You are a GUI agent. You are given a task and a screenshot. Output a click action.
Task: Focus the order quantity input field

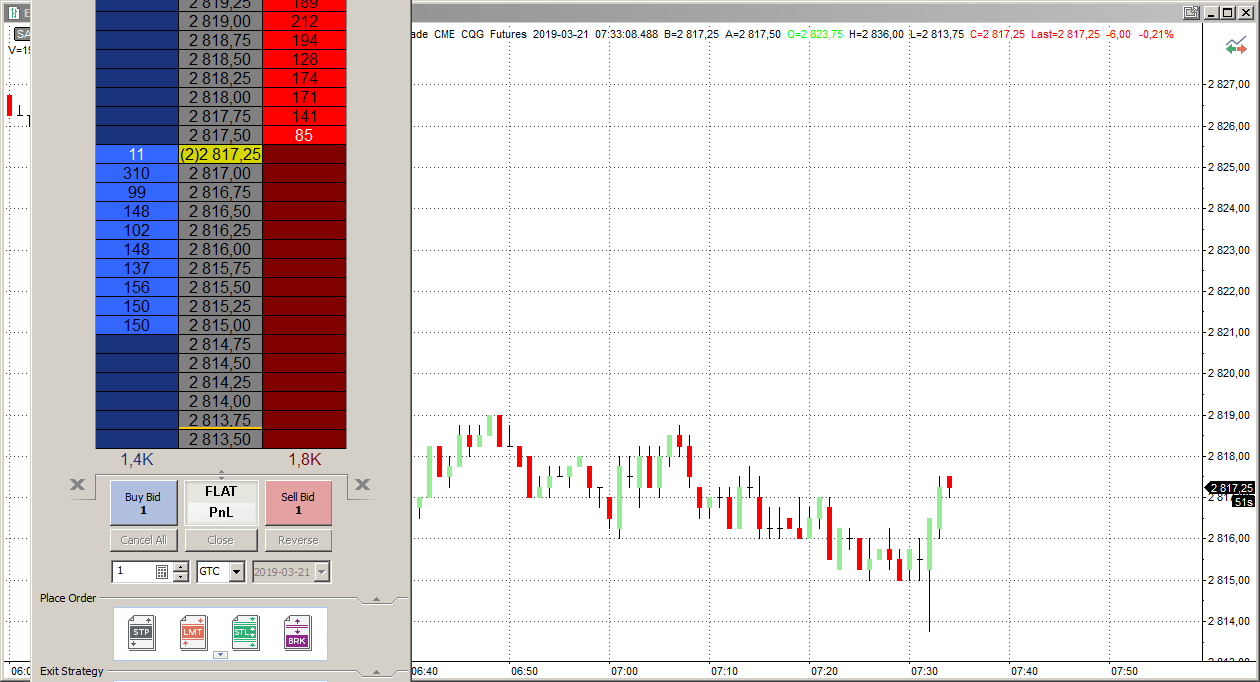tap(134, 572)
